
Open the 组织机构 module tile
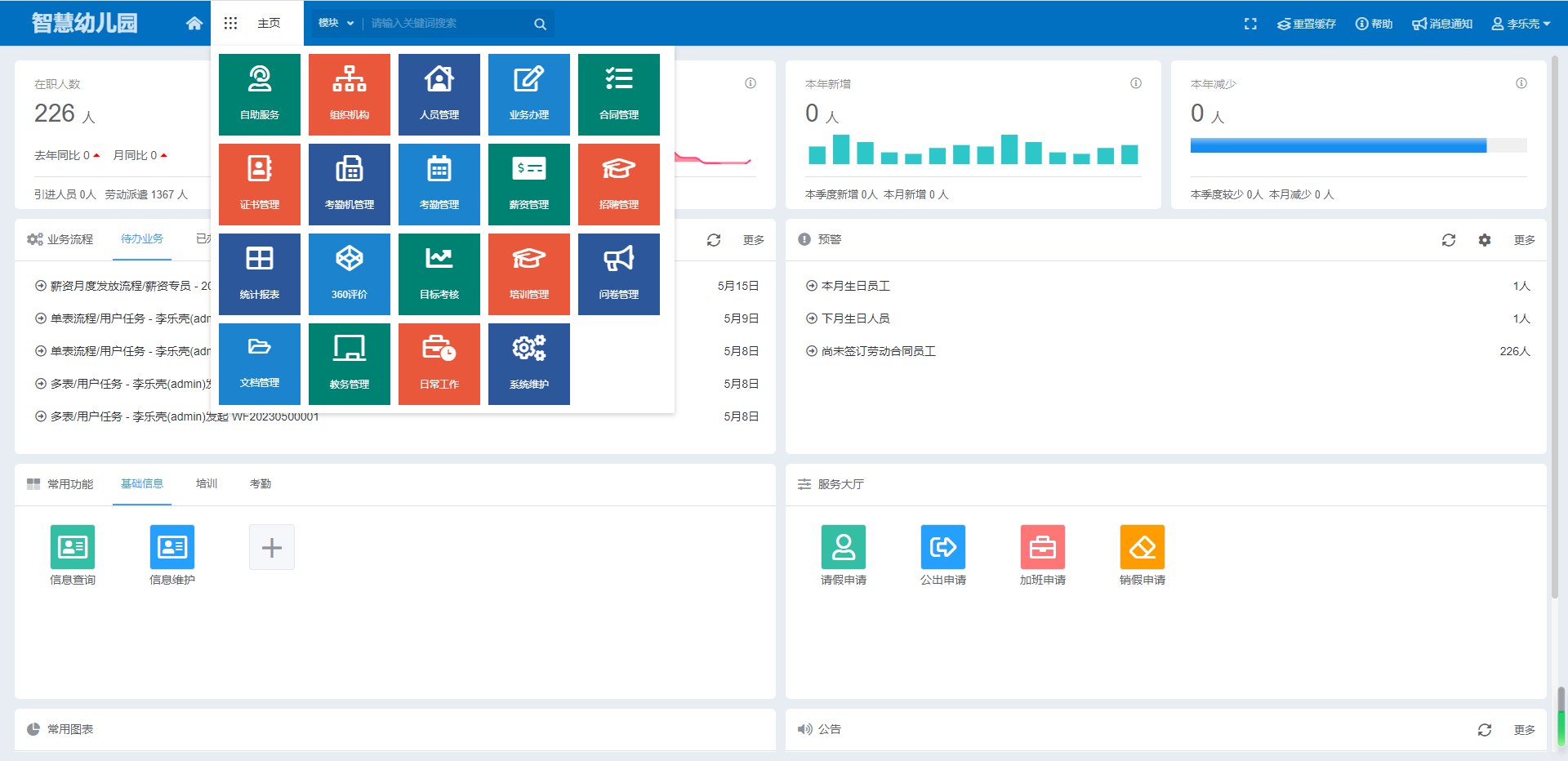tap(350, 95)
